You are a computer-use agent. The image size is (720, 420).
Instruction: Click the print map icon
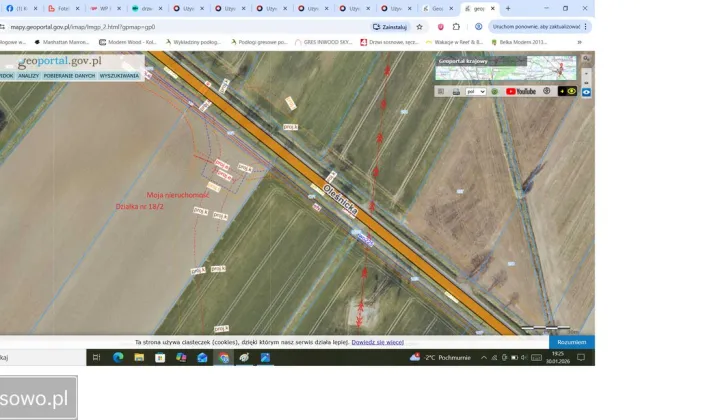coord(456,91)
